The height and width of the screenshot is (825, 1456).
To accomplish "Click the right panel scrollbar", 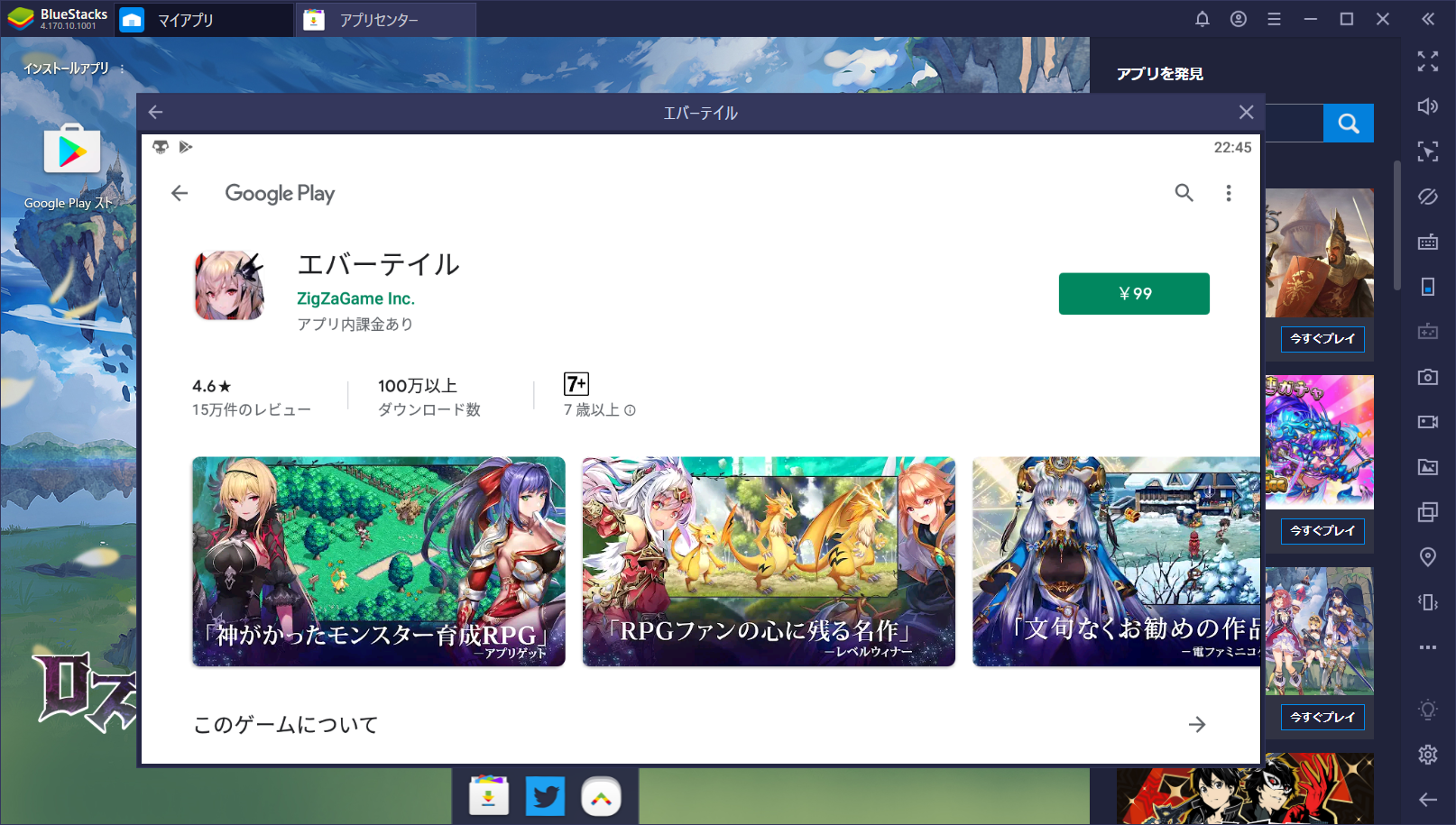I will tap(1397, 225).
